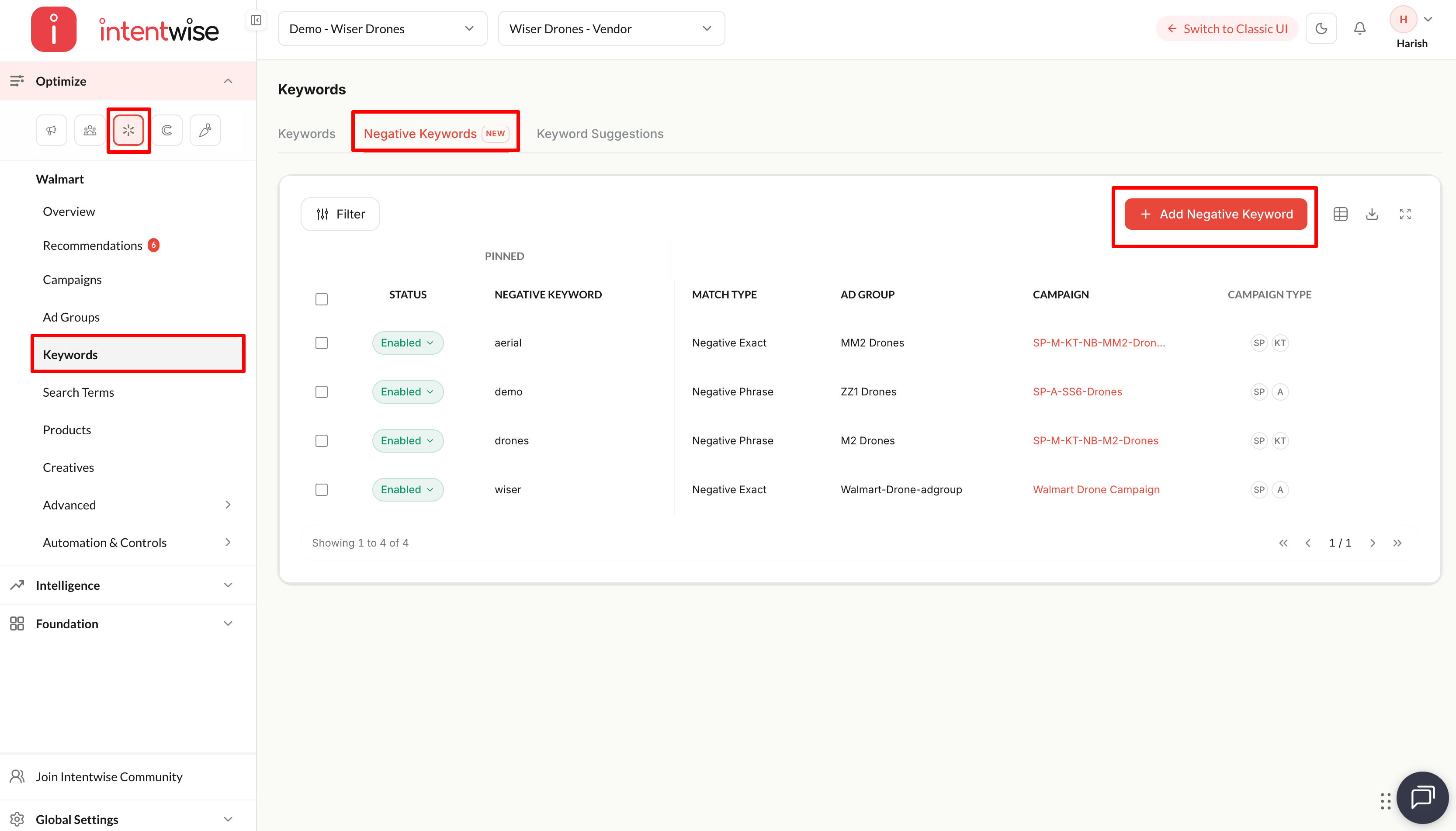Open Products in the sidebar
The image size is (1456, 831).
[x=67, y=430]
